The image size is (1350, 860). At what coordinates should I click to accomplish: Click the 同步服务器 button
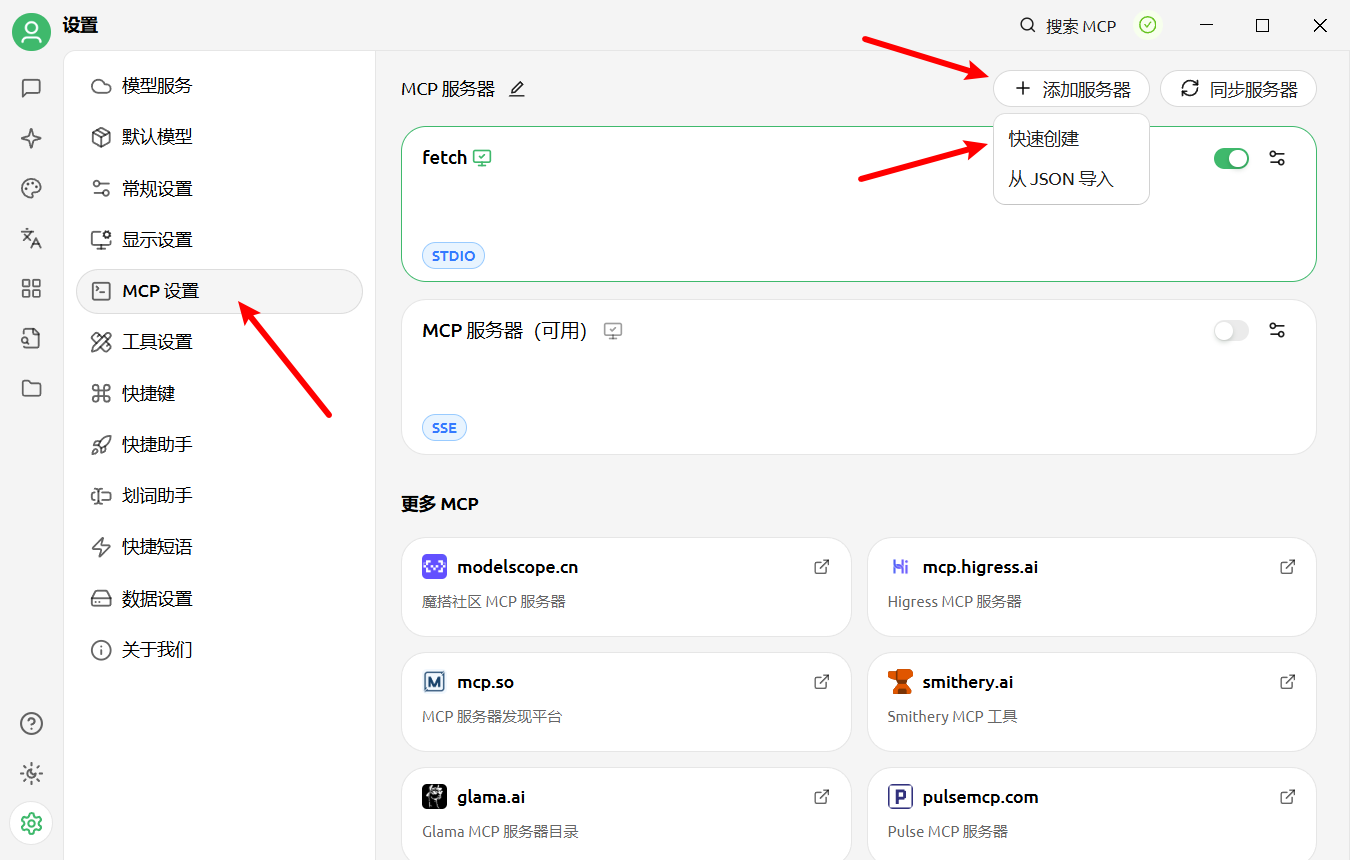coord(1238,89)
